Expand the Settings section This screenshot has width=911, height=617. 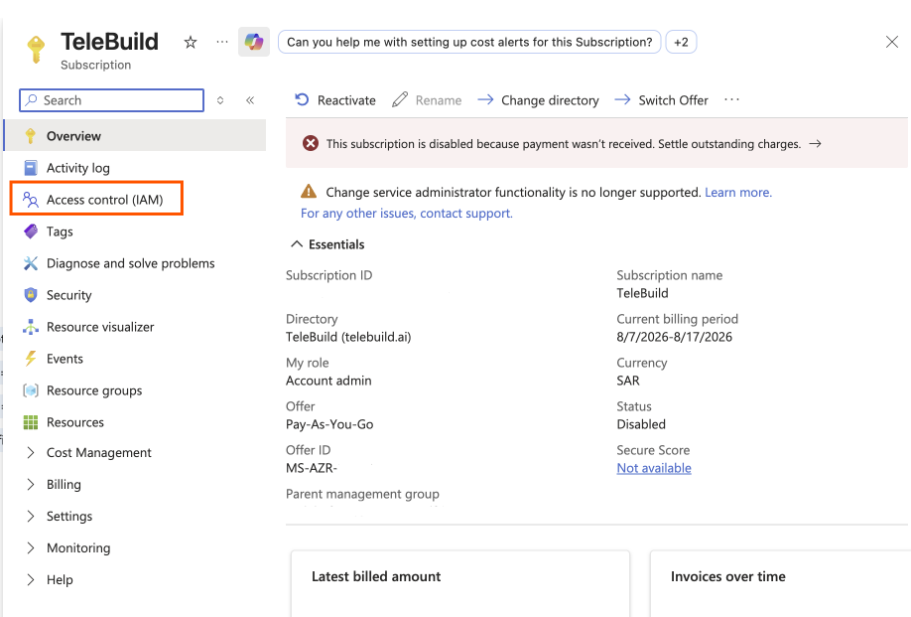click(31, 516)
